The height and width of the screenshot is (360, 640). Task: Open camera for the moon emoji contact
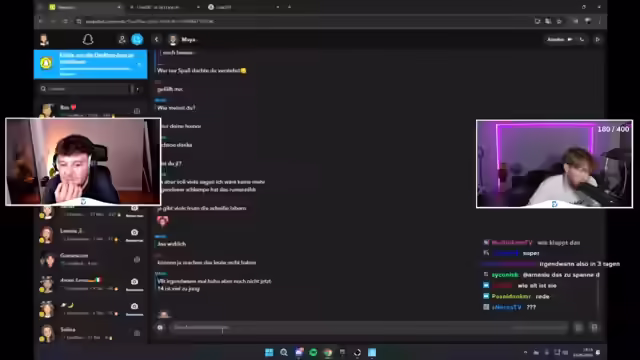click(134, 306)
